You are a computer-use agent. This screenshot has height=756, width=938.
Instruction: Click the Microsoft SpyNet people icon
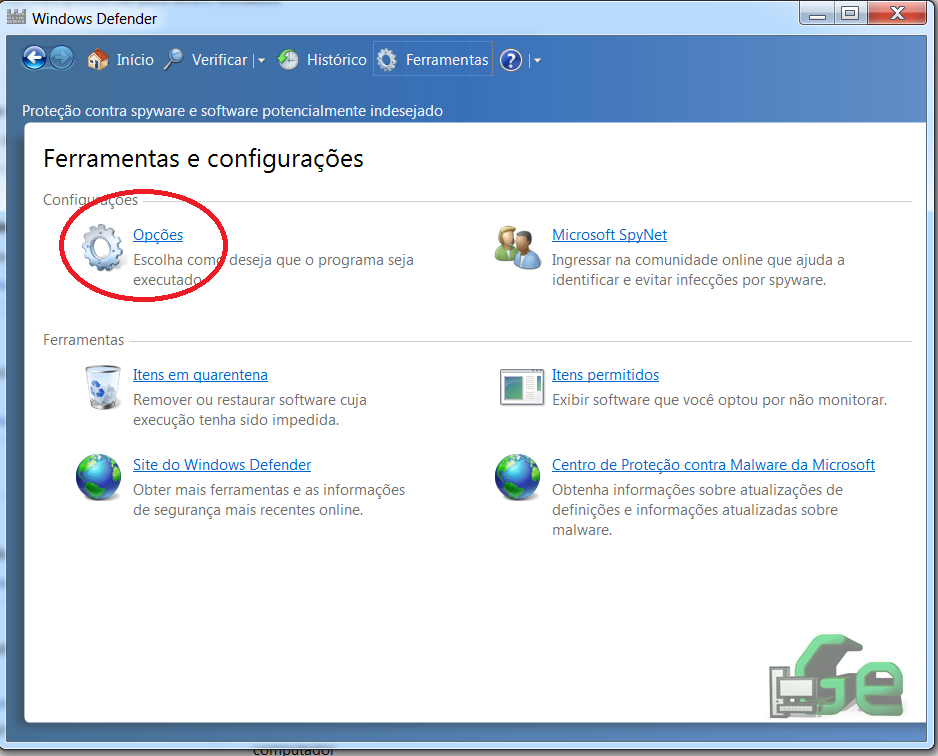click(x=518, y=247)
